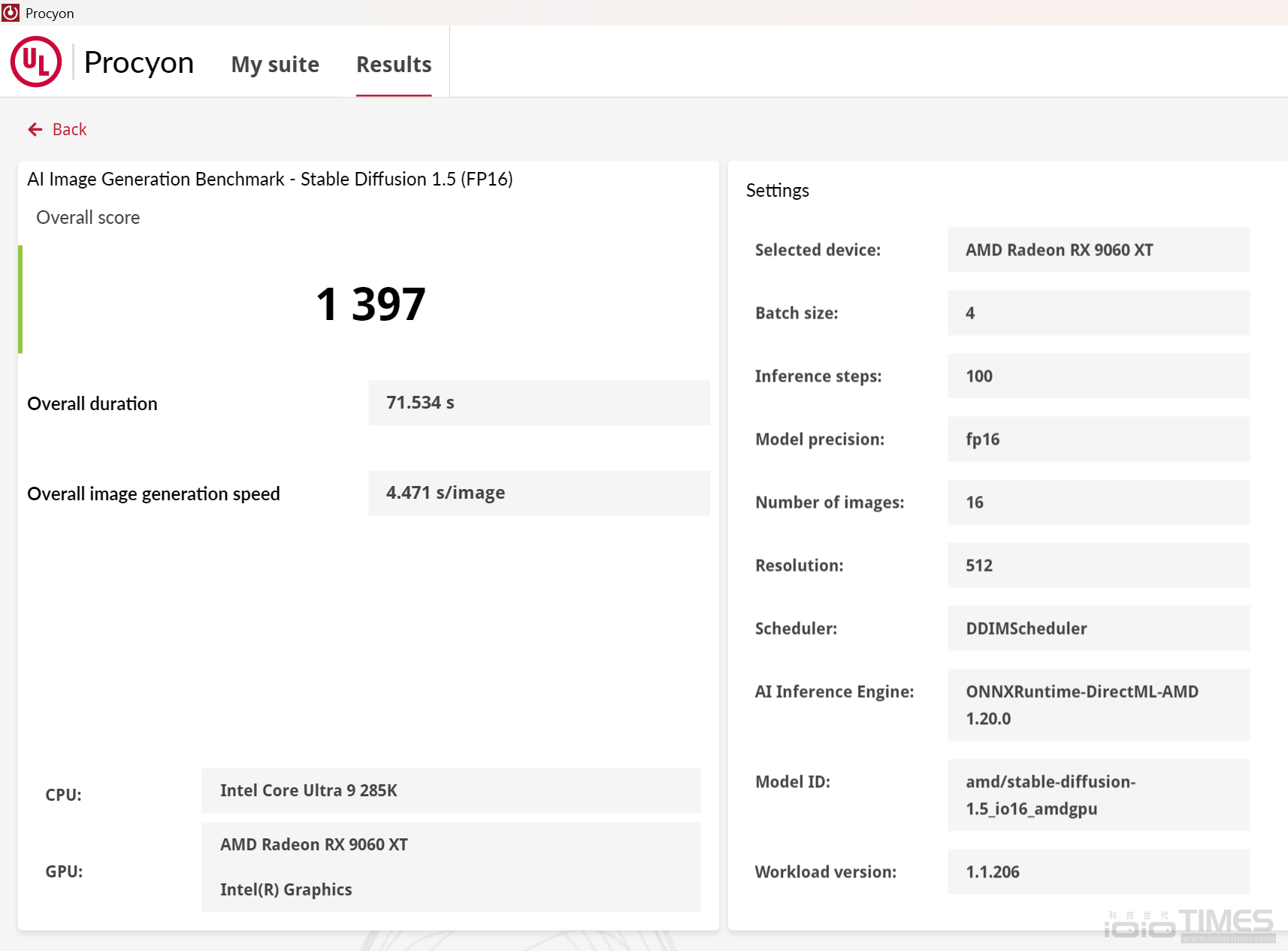This screenshot has height=951, width=1288.
Task: Select the Batch size value 4
Action: (x=1099, y=313)
